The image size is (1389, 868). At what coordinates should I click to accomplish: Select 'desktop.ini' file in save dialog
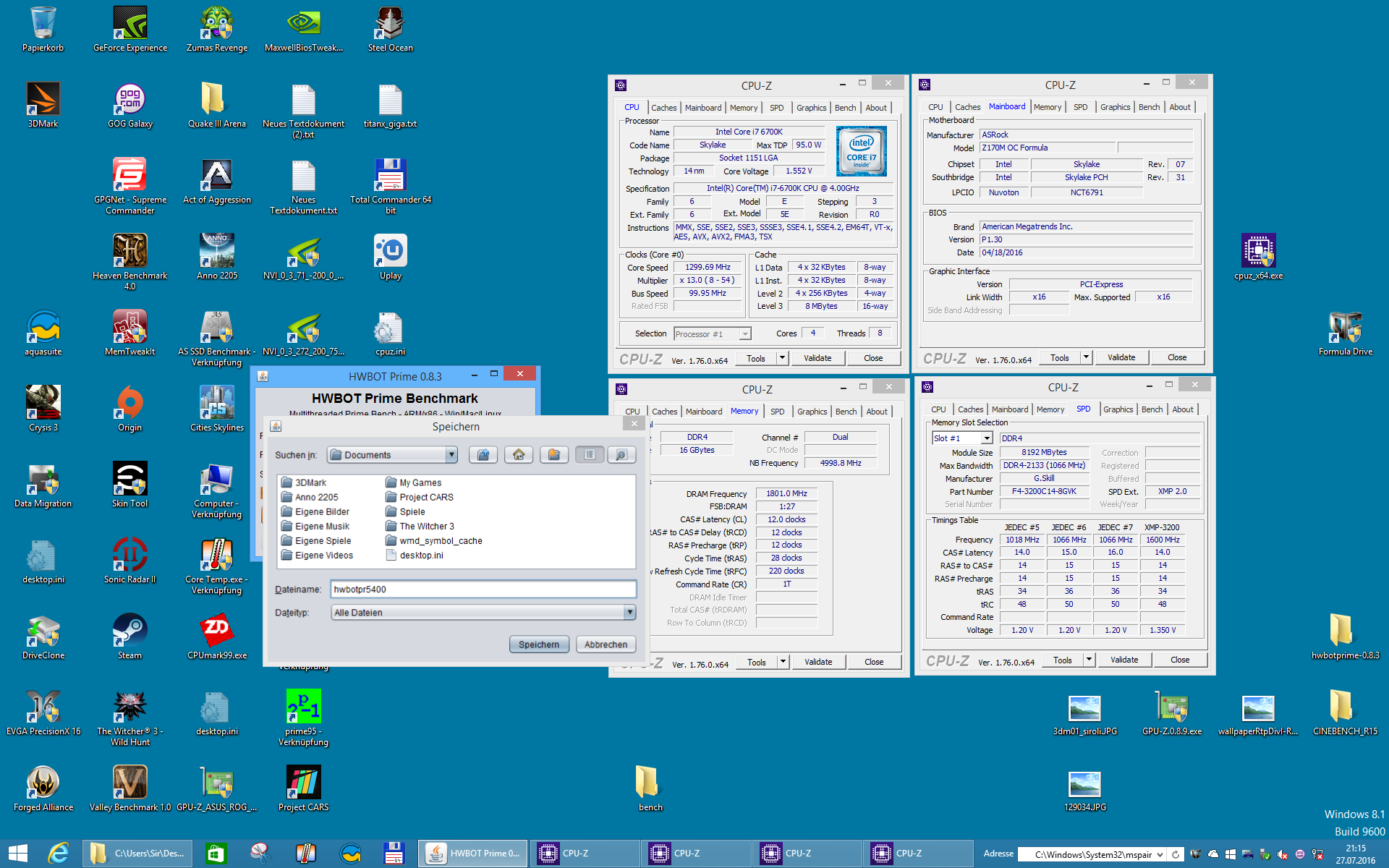(415, 556)
